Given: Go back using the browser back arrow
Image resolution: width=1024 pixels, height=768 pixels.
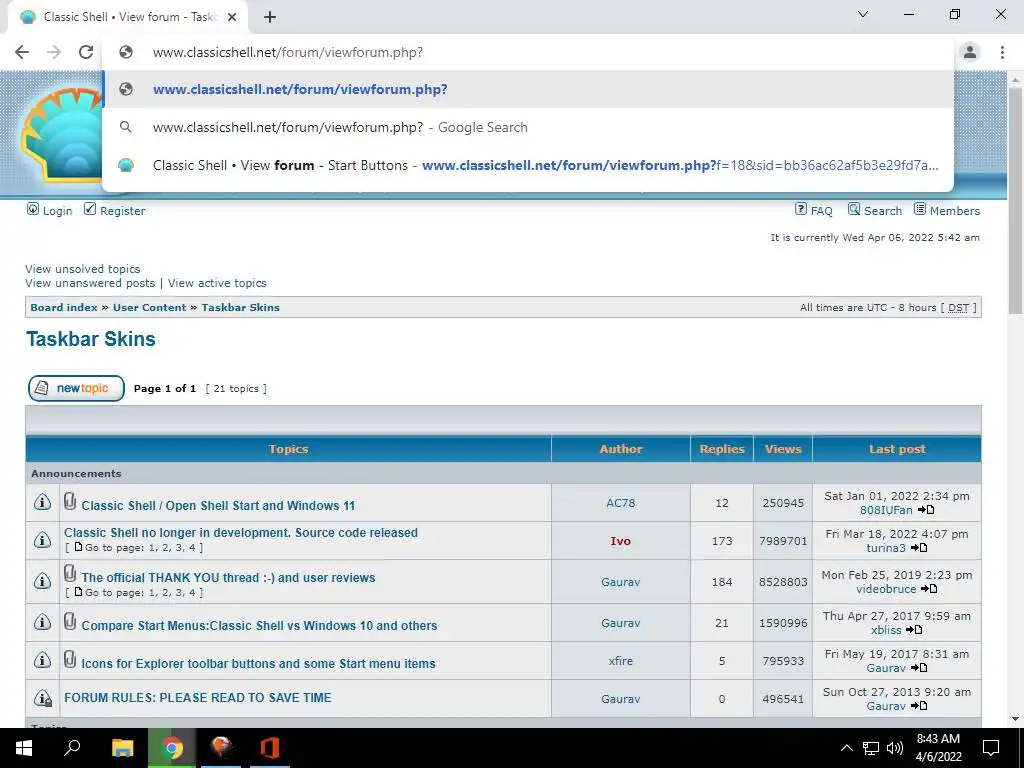Looking at the screenshot, I should click(22, 52).
